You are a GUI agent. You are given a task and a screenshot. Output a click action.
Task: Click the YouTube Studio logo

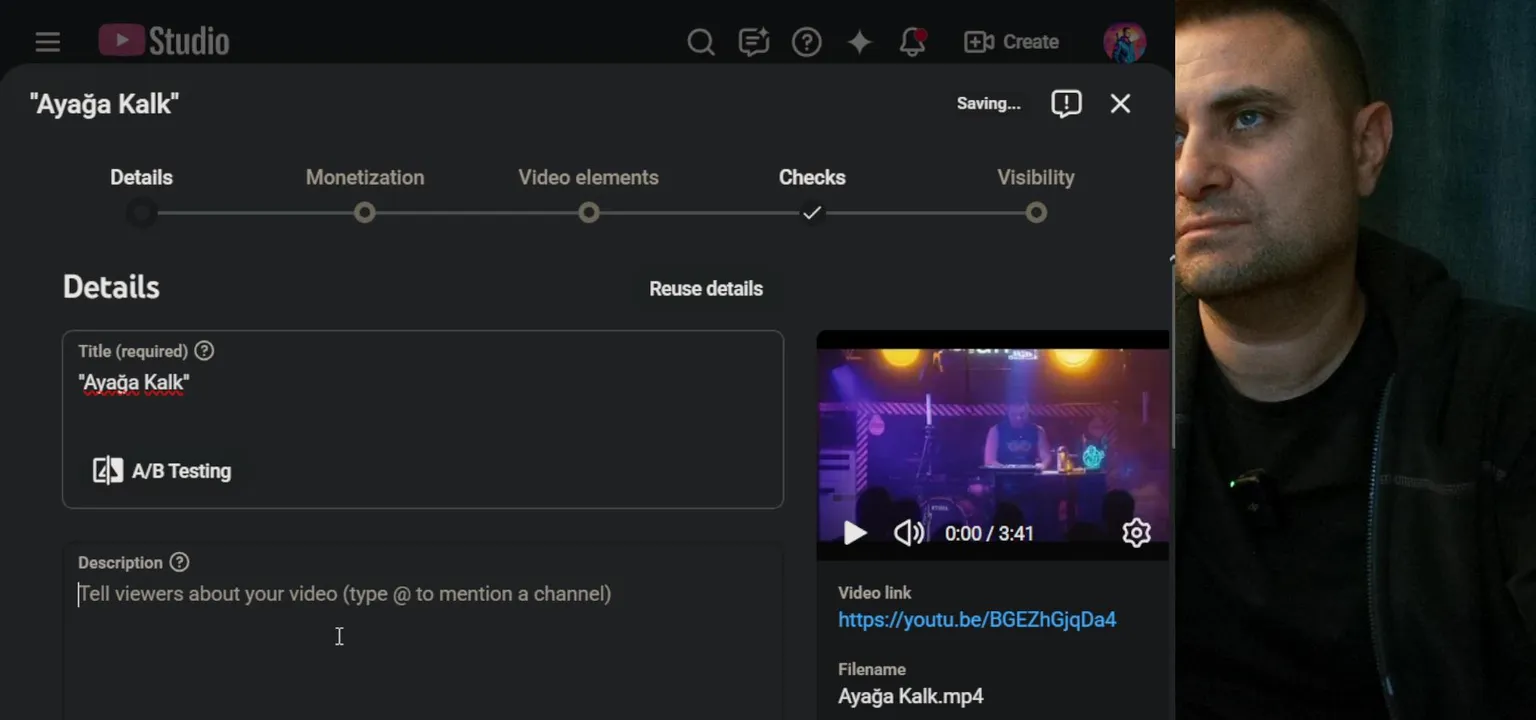[x=164, y=41]
